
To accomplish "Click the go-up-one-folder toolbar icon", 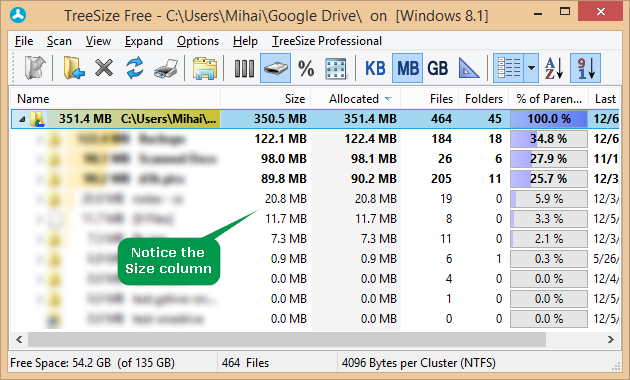I will tap(35, 67).
